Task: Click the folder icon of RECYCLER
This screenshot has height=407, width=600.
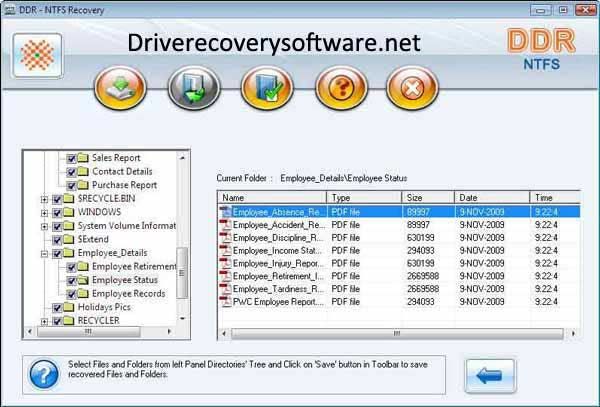Action: pyautogui.click(x=69, y=321)
